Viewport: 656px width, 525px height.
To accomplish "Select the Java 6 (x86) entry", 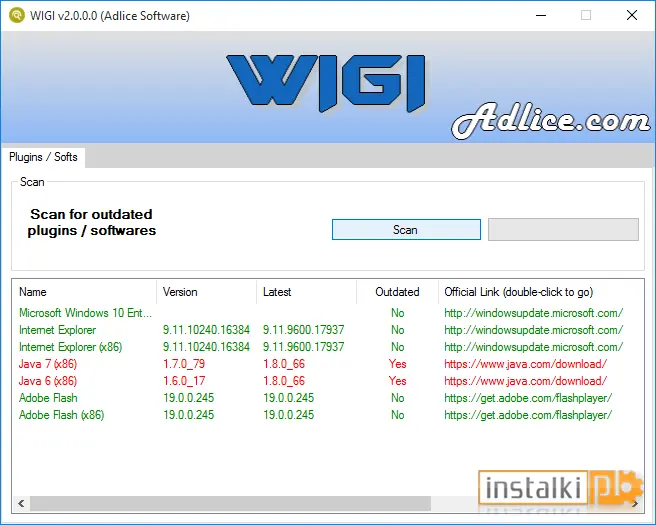I will [x=48, y=381].
